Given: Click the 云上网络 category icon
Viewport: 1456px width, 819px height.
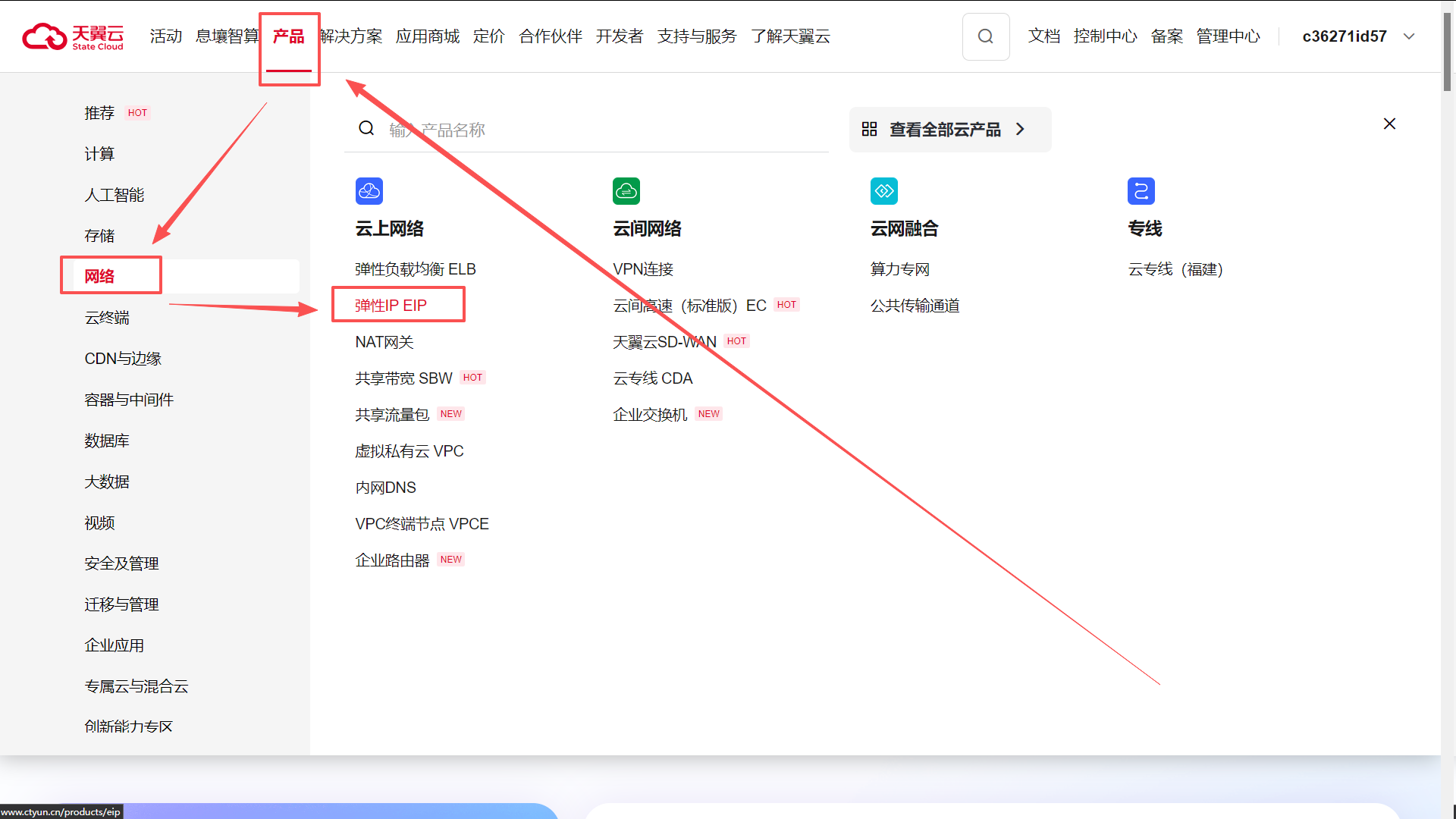Looking at the screenshot, I should pyautogui.click(x=369, y=191).
